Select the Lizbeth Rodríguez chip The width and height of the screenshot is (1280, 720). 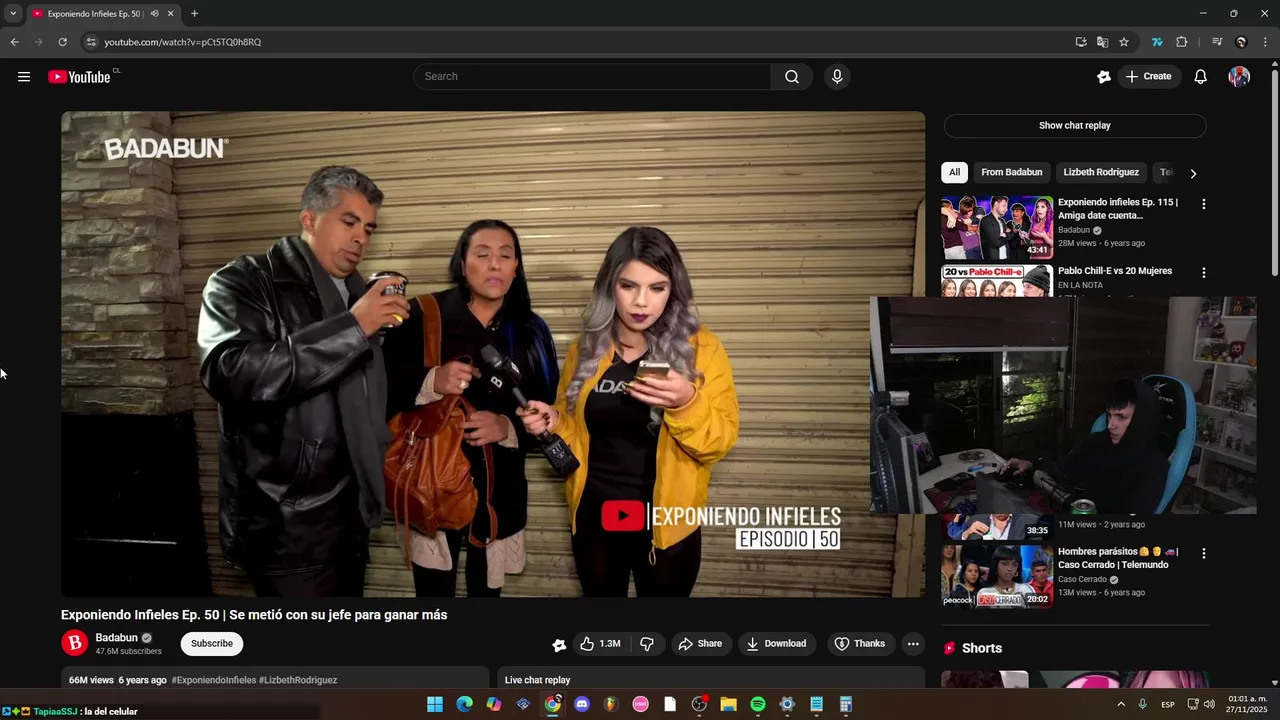tap(1101, 172)
